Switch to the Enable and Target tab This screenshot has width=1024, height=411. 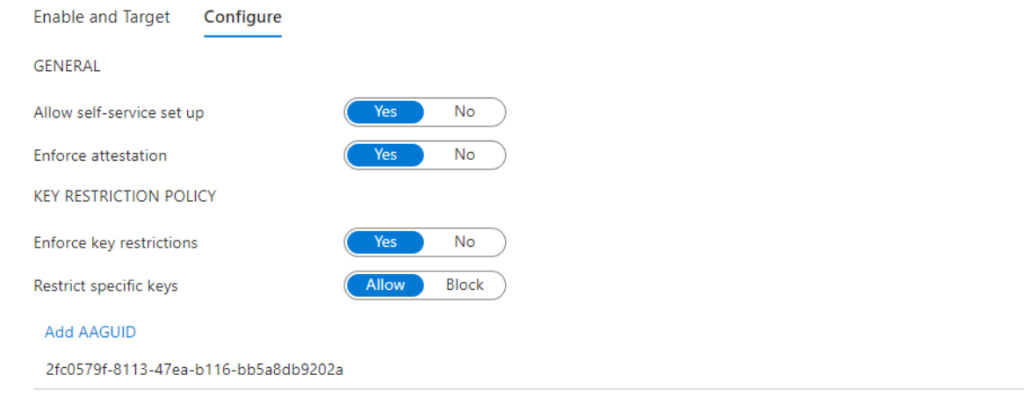101,17
